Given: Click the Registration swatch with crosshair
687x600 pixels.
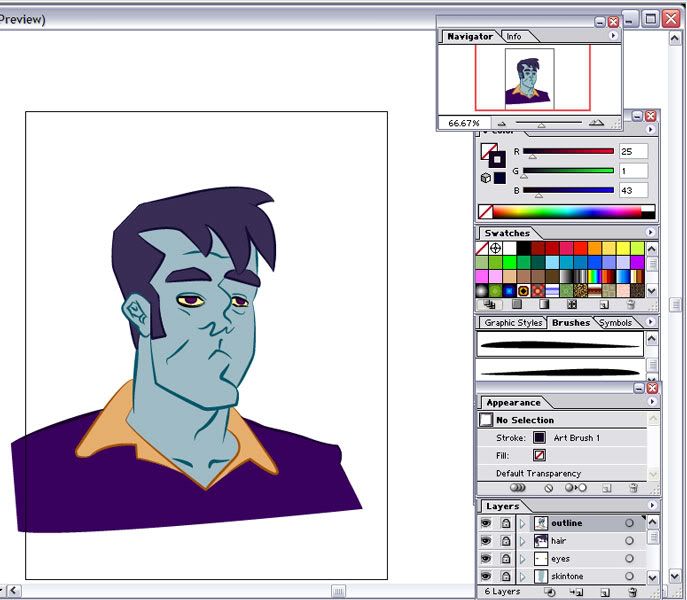Looking at the screenshot, I should [496, 248].
